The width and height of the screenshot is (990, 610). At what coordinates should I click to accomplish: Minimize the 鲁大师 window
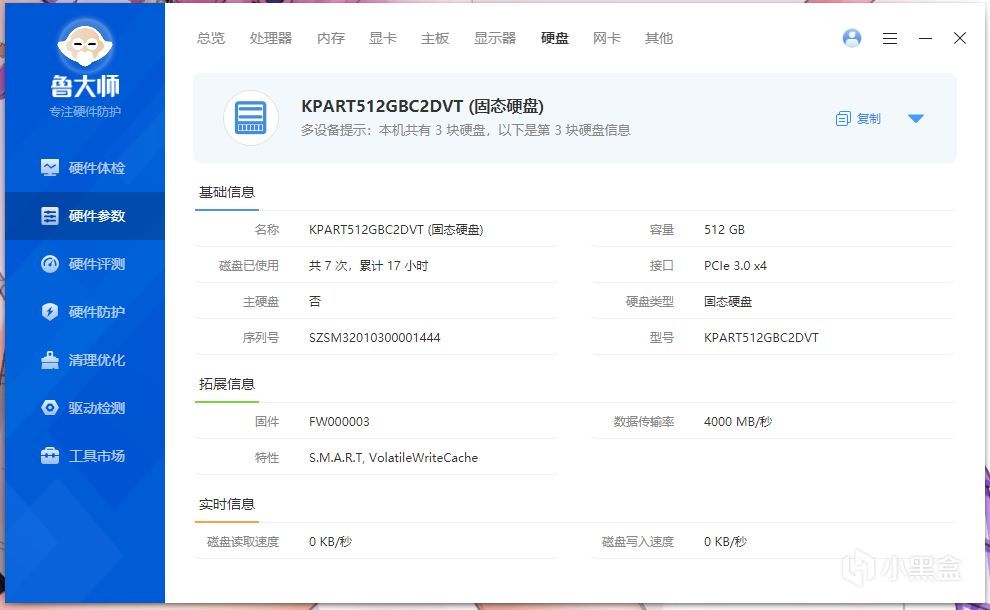point(925,39)
